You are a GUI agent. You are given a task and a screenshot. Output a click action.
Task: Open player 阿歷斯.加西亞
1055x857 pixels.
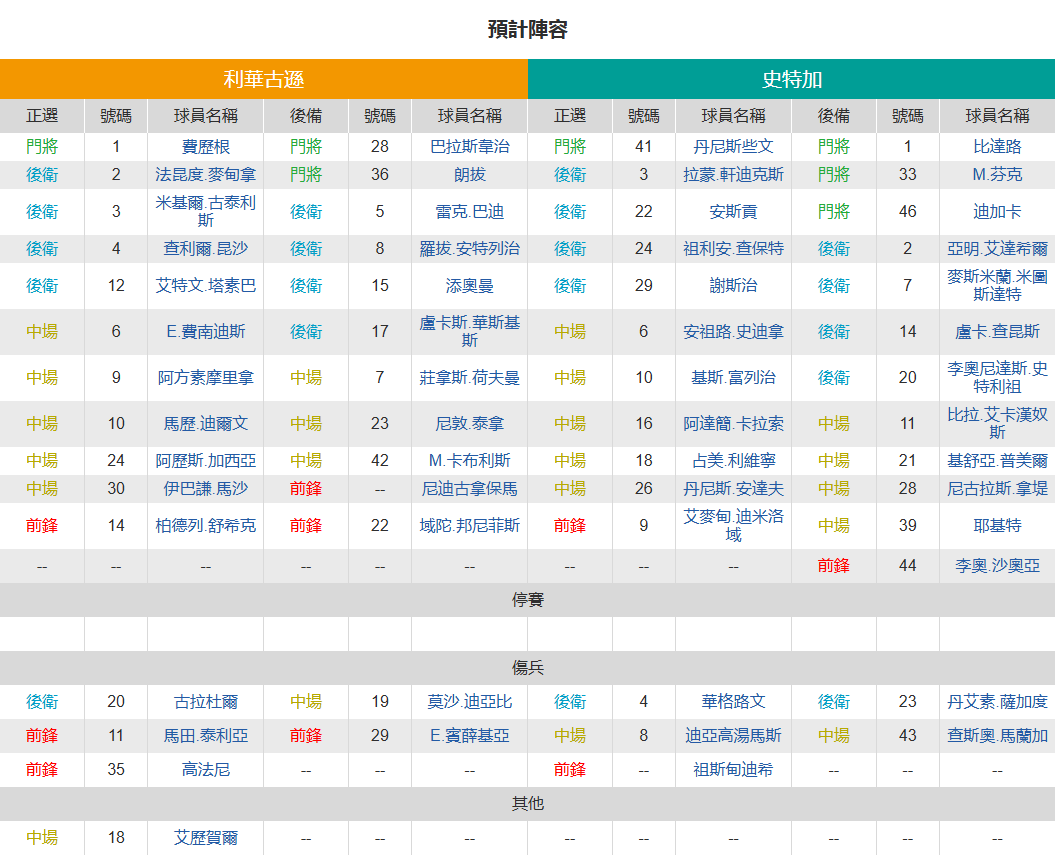[205, 461]
